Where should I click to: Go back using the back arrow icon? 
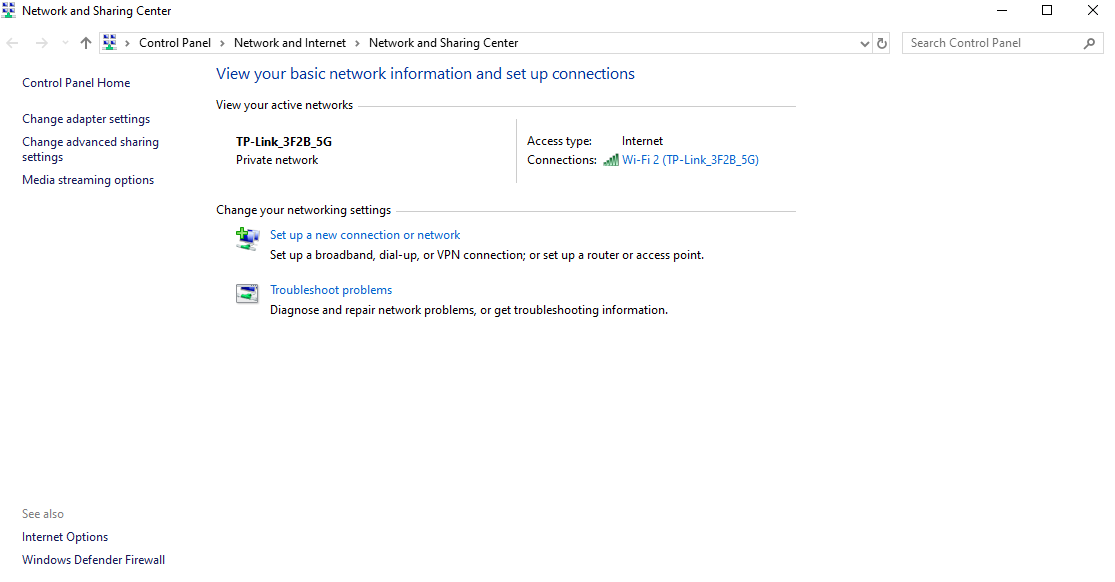pos(12,43)
